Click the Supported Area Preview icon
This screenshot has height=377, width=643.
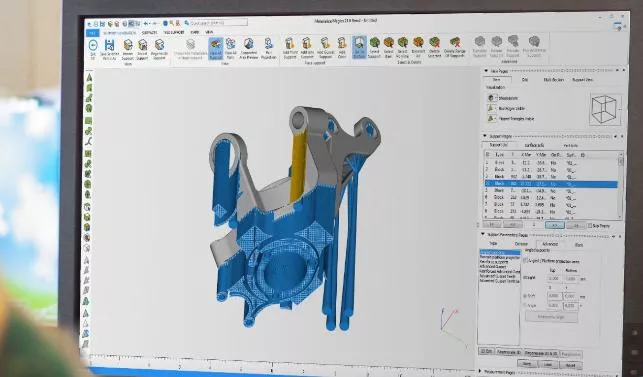point(249,49)
